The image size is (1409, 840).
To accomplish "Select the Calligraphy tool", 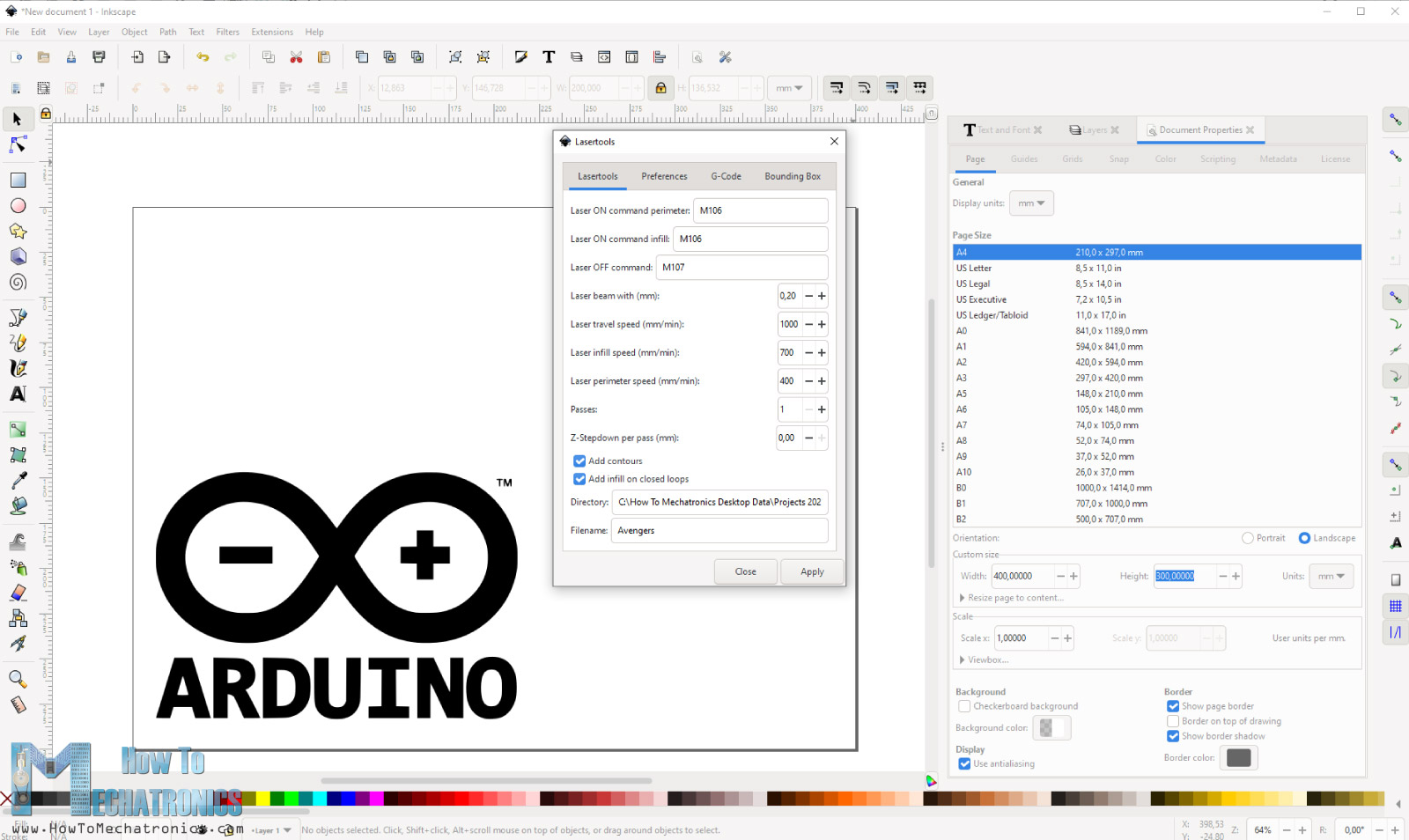I will (x=16, y=368).
